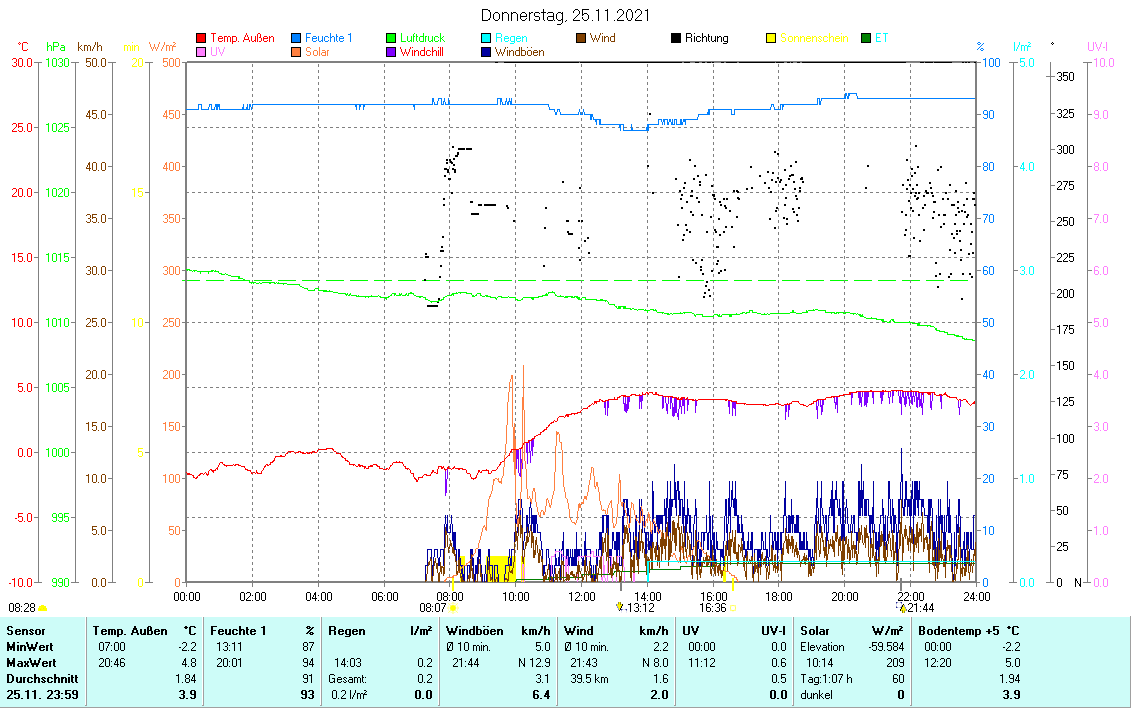This screenshot has width=1131, height=708.
Task: Select the dark blue Windböen legend marker
Action: [487, 52]
